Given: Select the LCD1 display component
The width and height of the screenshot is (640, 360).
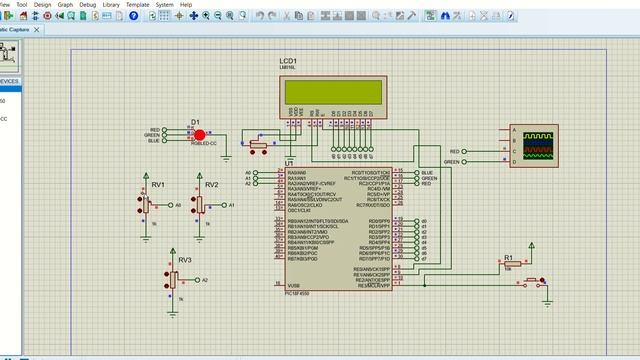Looking at the screenshot, I should (333, 97).
